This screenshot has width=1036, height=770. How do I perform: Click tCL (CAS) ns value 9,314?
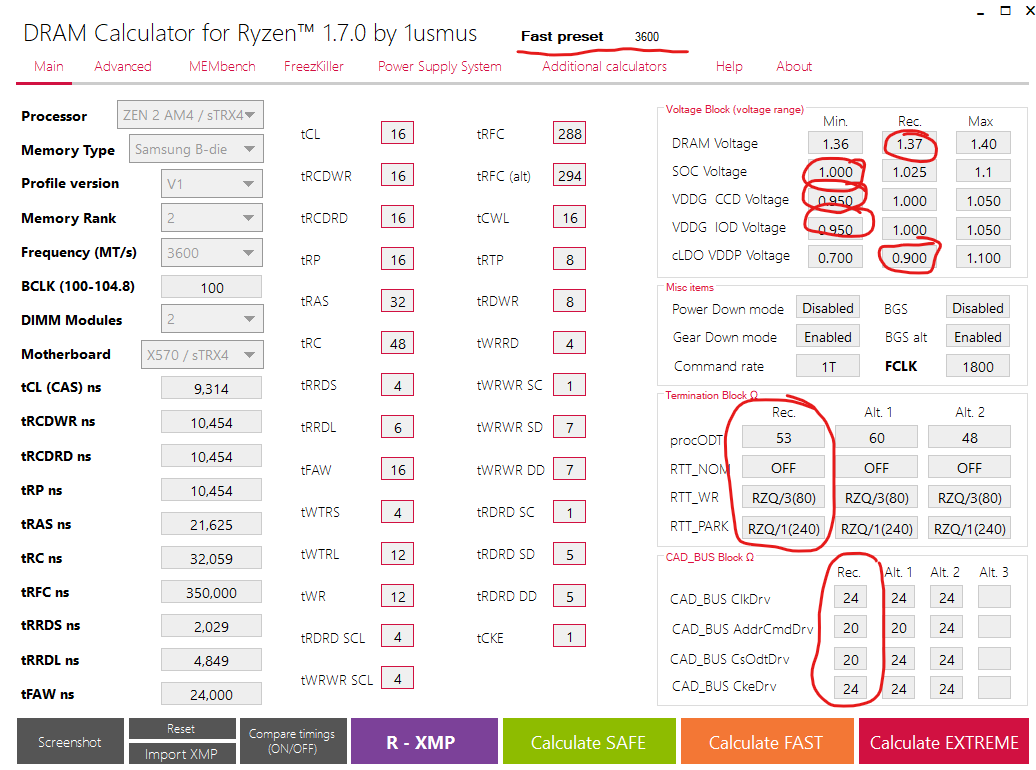tap(211, 389)
